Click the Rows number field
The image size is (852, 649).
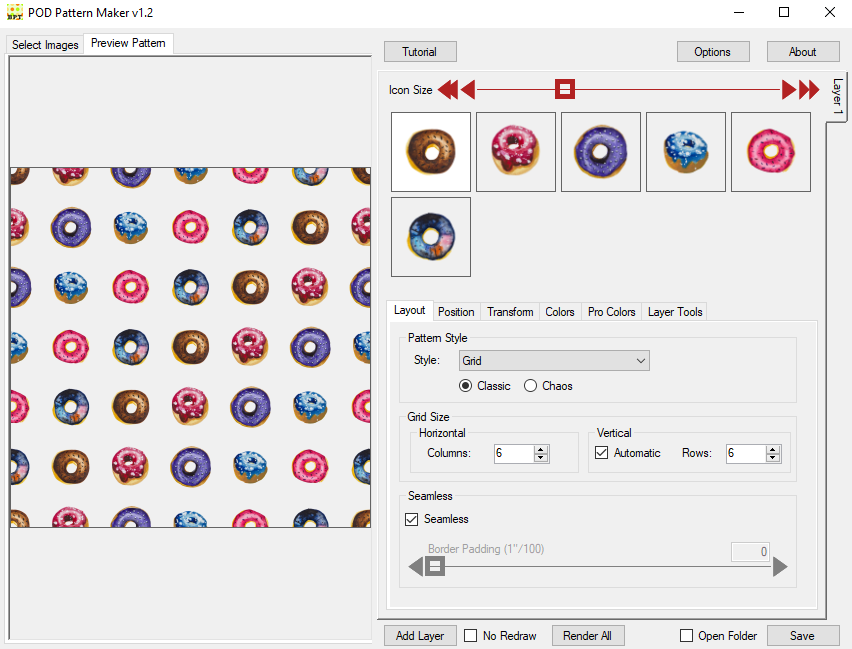[x=746, y=453]
